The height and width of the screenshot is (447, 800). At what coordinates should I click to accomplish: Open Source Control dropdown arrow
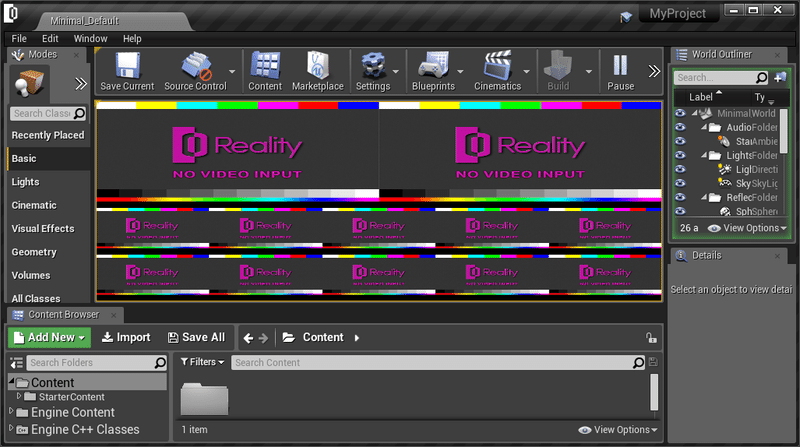pos(232,71)
